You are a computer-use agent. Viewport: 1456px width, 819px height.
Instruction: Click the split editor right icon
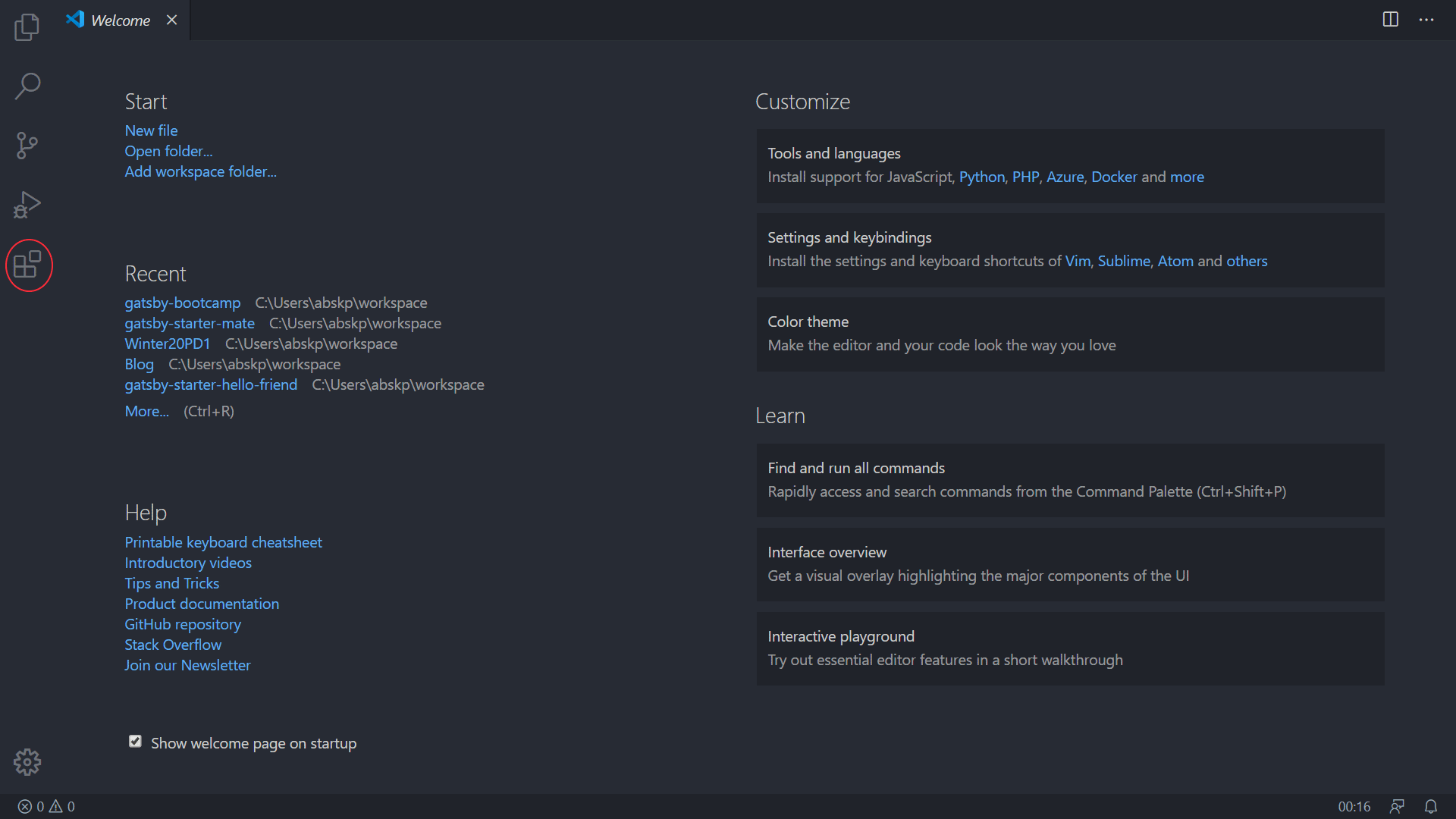pos(1390,20)
